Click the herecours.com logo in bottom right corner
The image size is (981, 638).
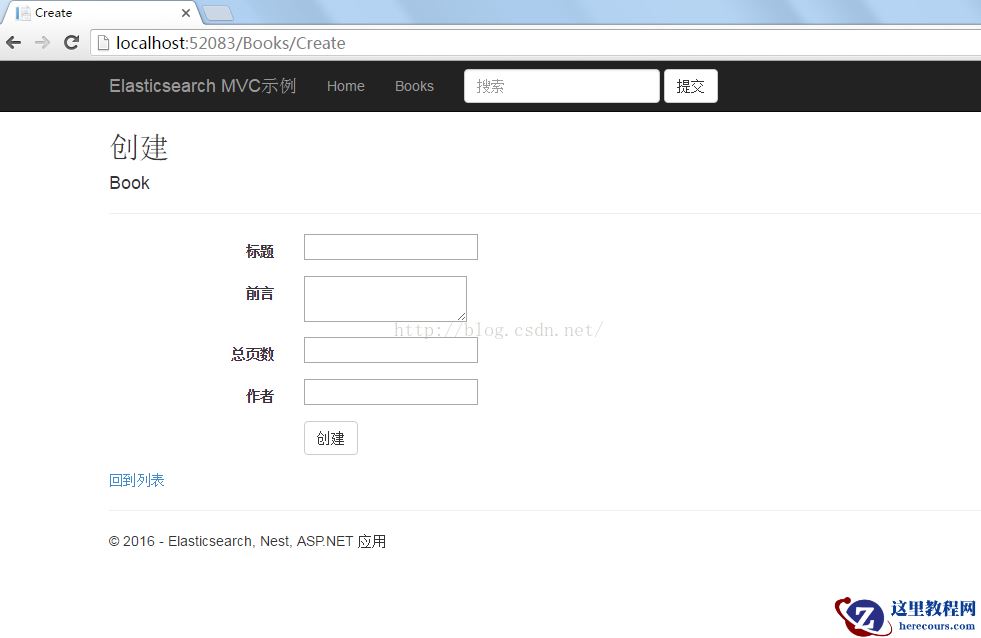(905, 612)
